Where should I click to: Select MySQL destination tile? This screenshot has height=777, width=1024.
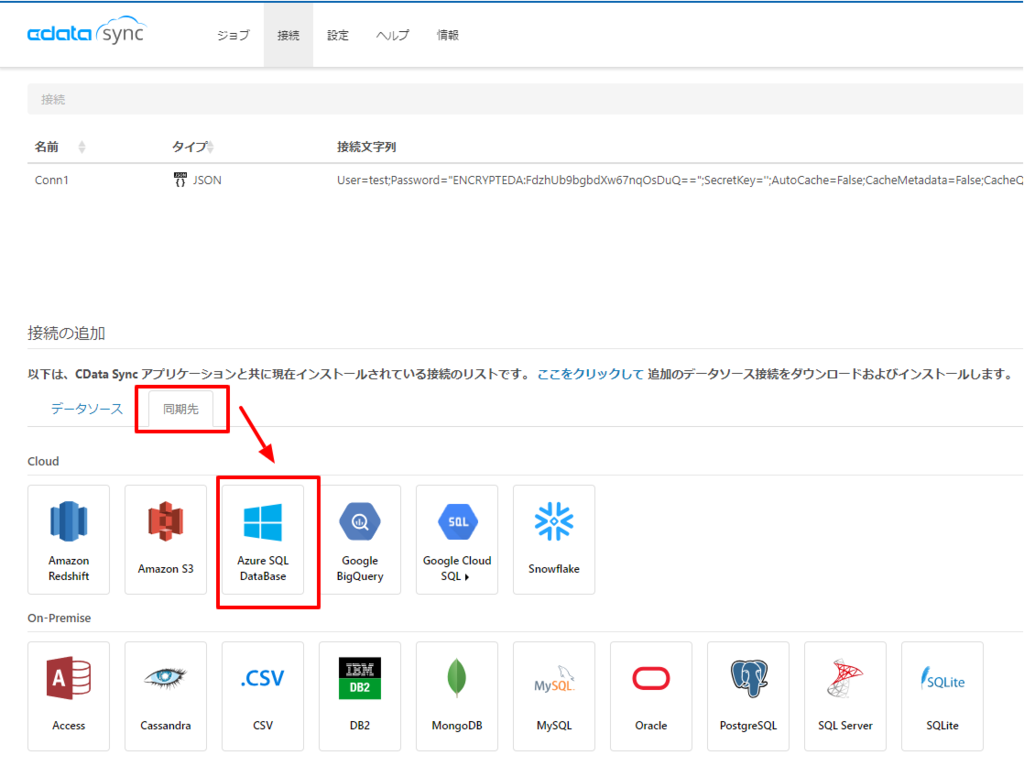point(554,696)
